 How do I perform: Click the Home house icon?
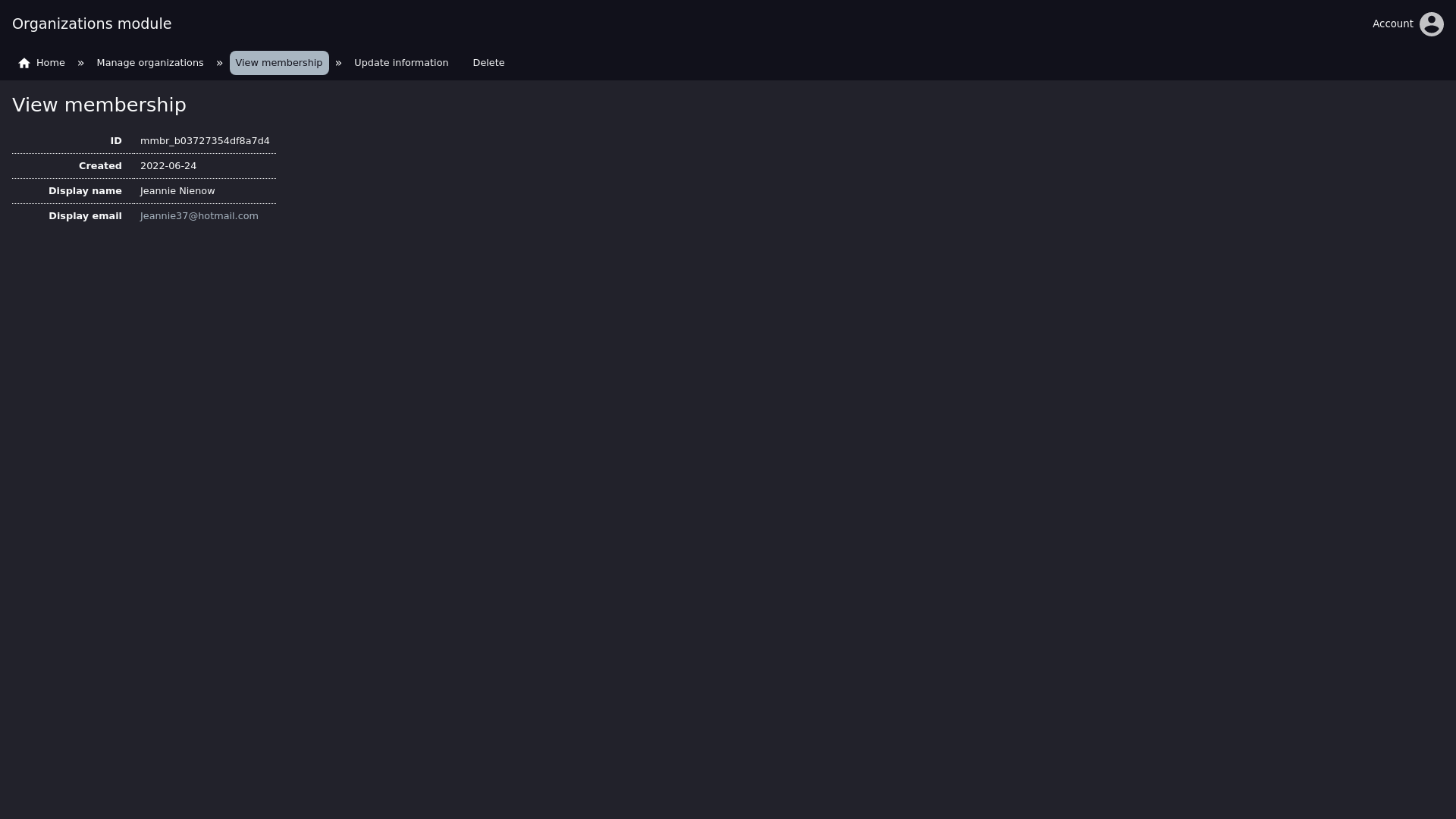pyautogui.click(x=24, y=63)
